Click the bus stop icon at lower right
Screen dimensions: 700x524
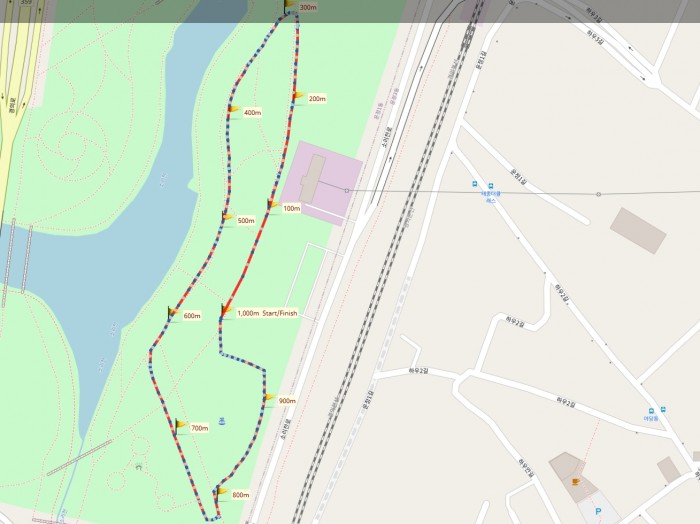click(651, 411)
